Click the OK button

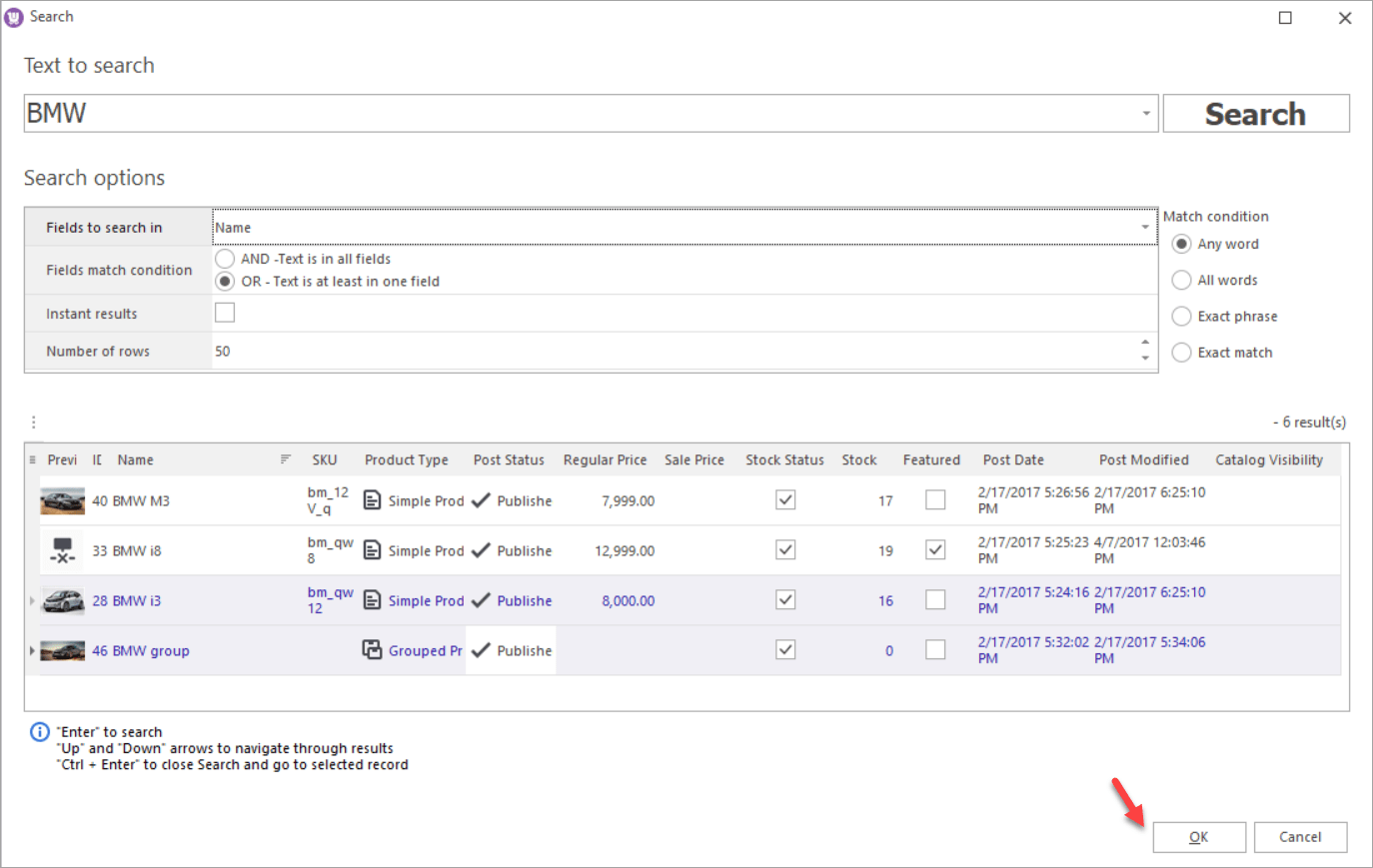1199,837
